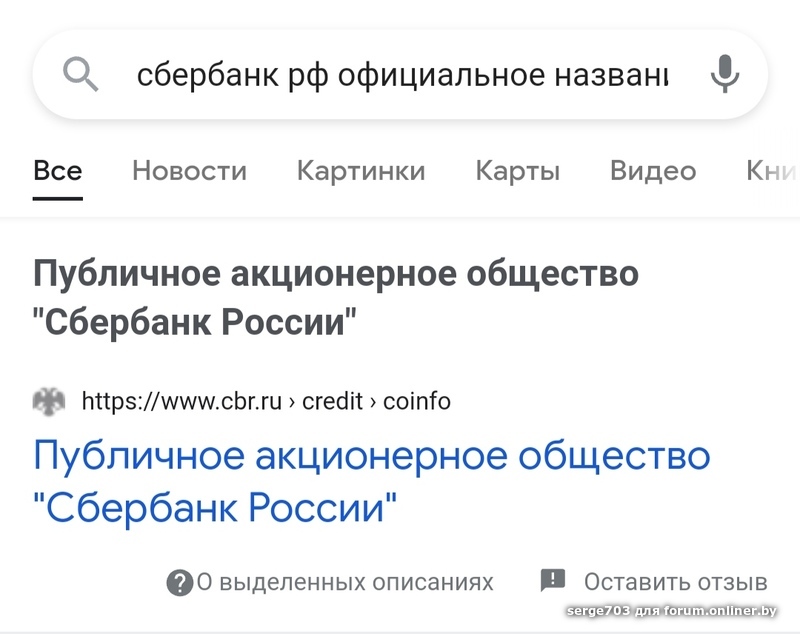
Task: Open the blue Сбербанк России result link
Action: 371,481
